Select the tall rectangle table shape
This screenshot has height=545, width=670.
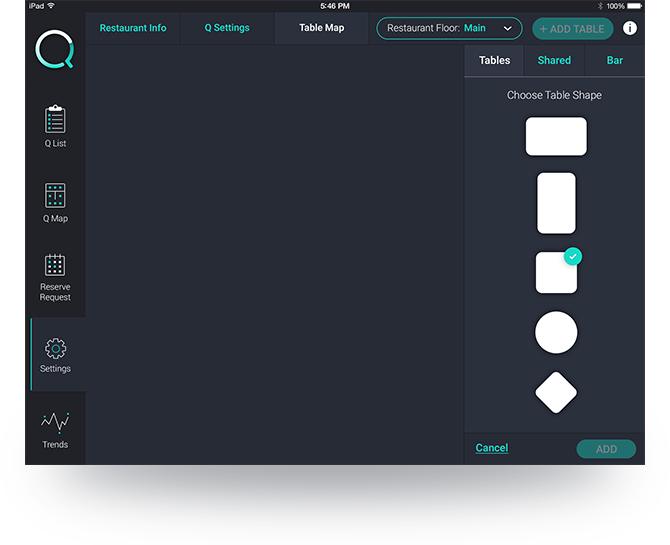tap(556, 203)
